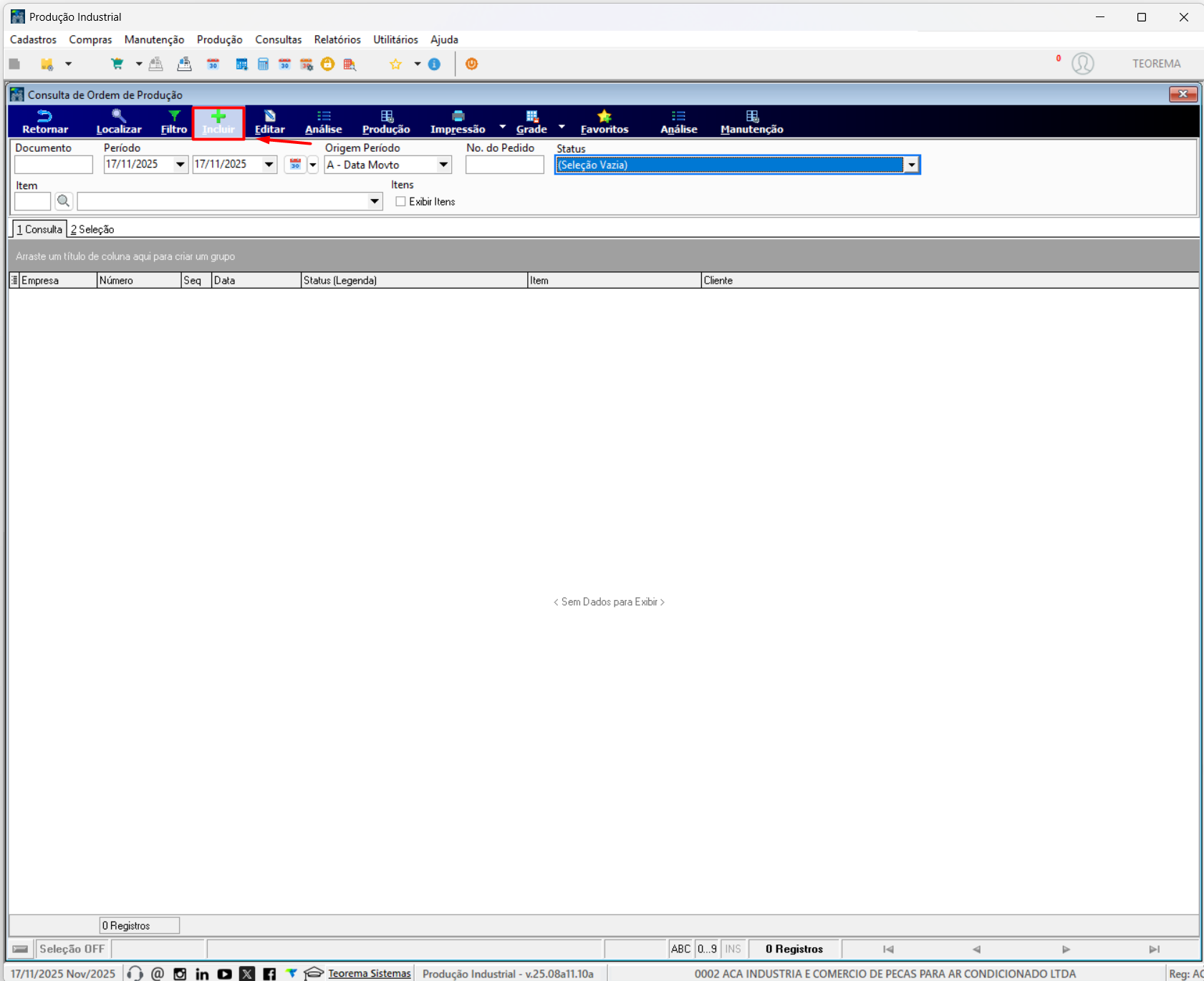Click the blue calendar grid icon in toolbar

[x=241, y=64]
